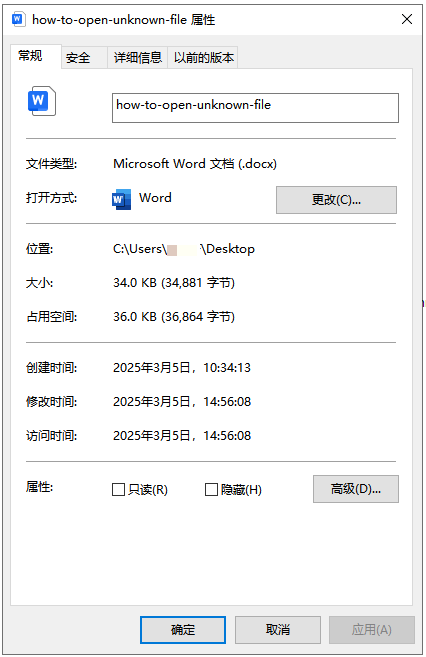Enable the 只读(R) checkbox
Screen dimensions: 426x657
click(x=119, y=489)
